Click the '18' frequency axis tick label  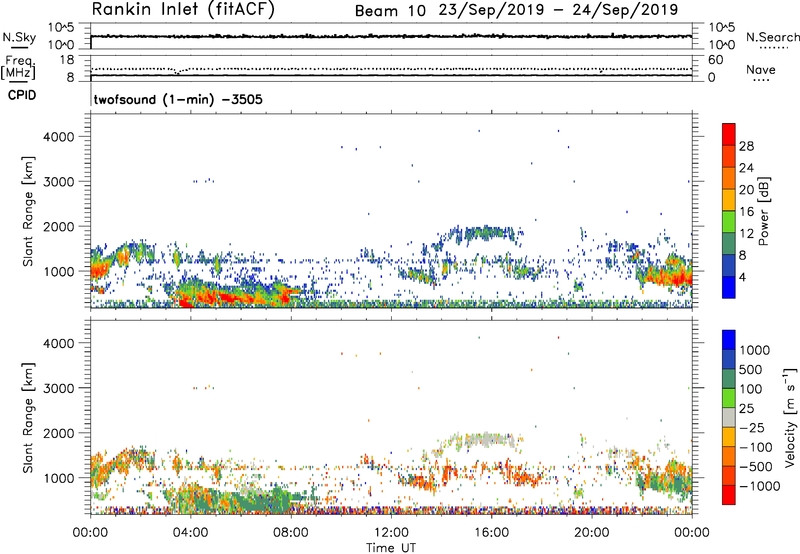[x=67, y=60]
